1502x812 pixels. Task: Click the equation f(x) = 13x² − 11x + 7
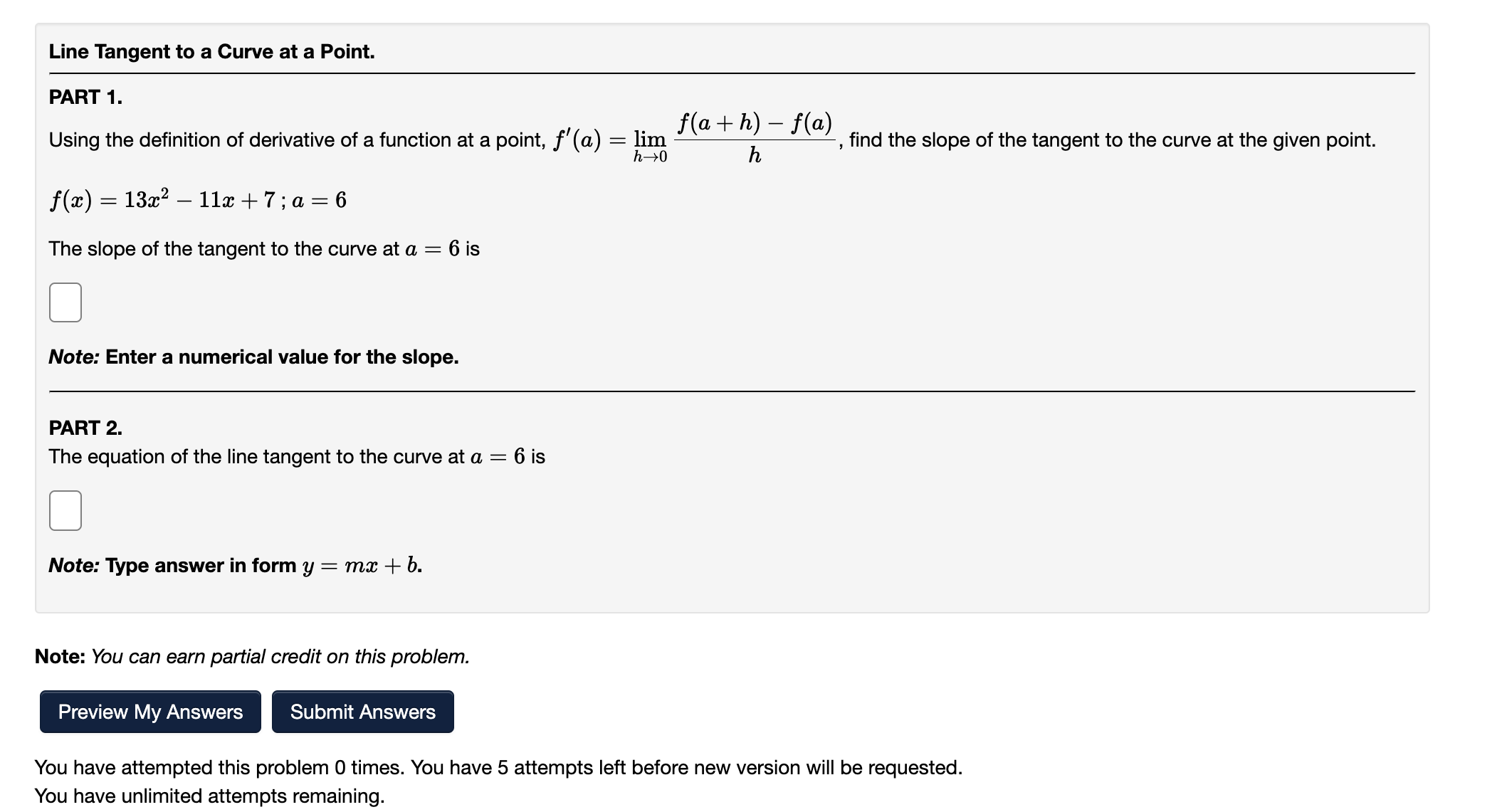pyautogui.click(x=196, y=199)
